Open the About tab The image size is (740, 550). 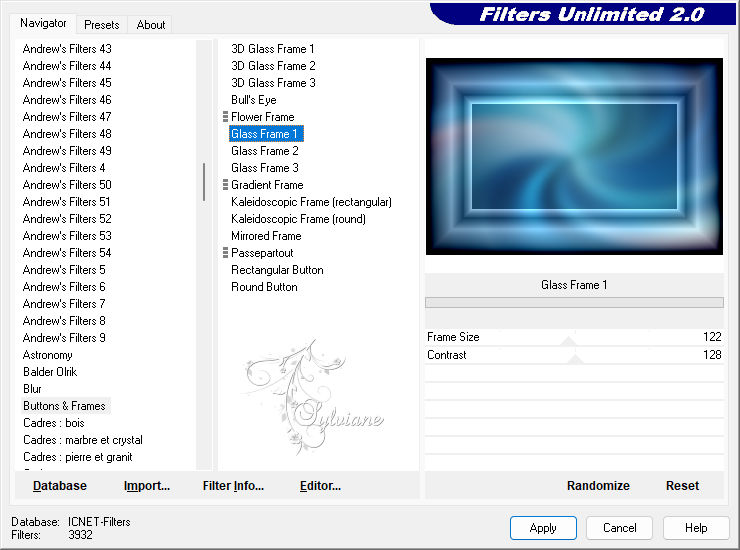pyautogui.click(x=151, y=25)
